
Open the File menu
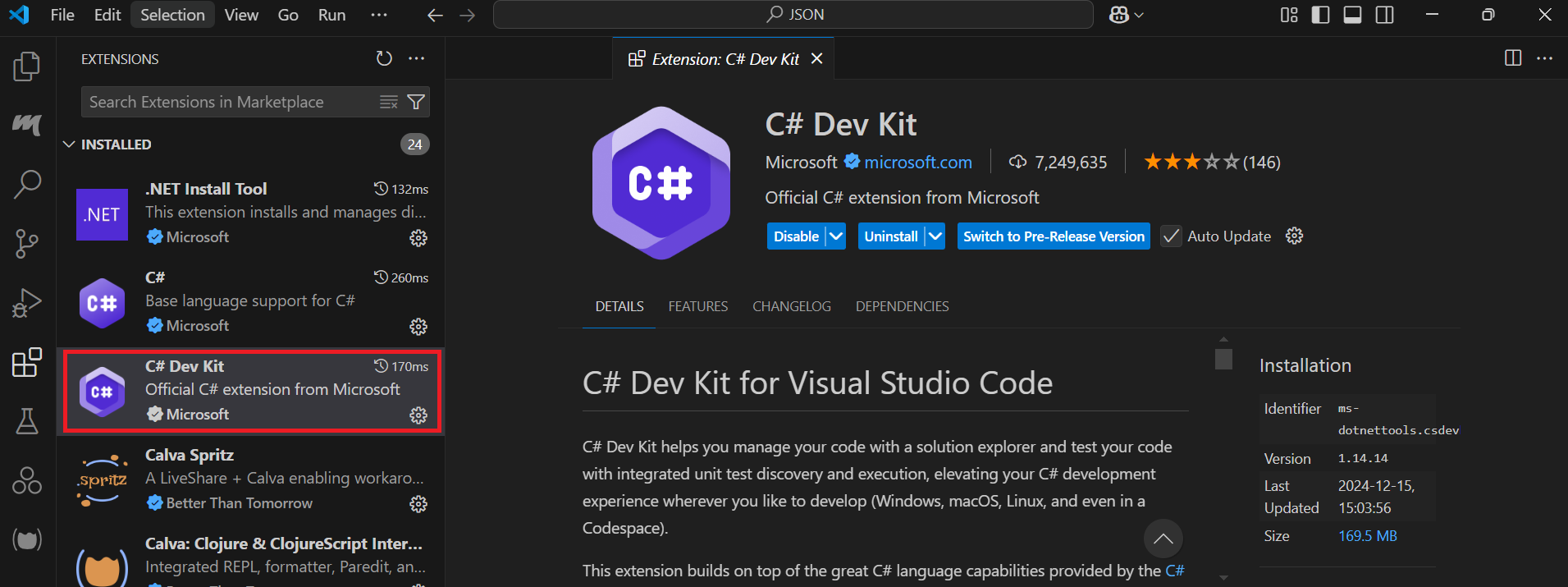click(62, 15)
